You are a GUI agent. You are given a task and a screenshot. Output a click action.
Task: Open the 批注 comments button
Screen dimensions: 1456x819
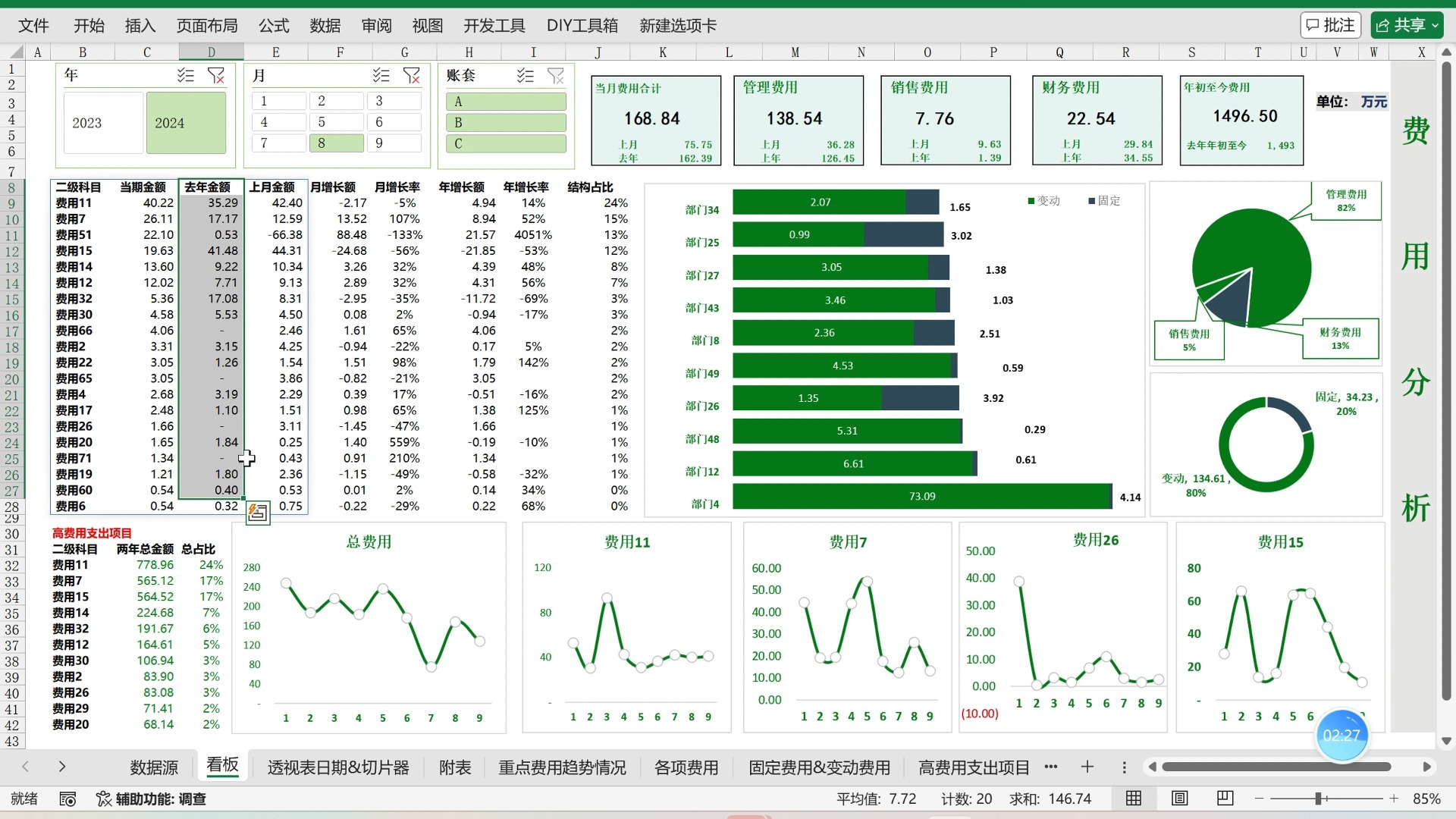click(1331, 25)
